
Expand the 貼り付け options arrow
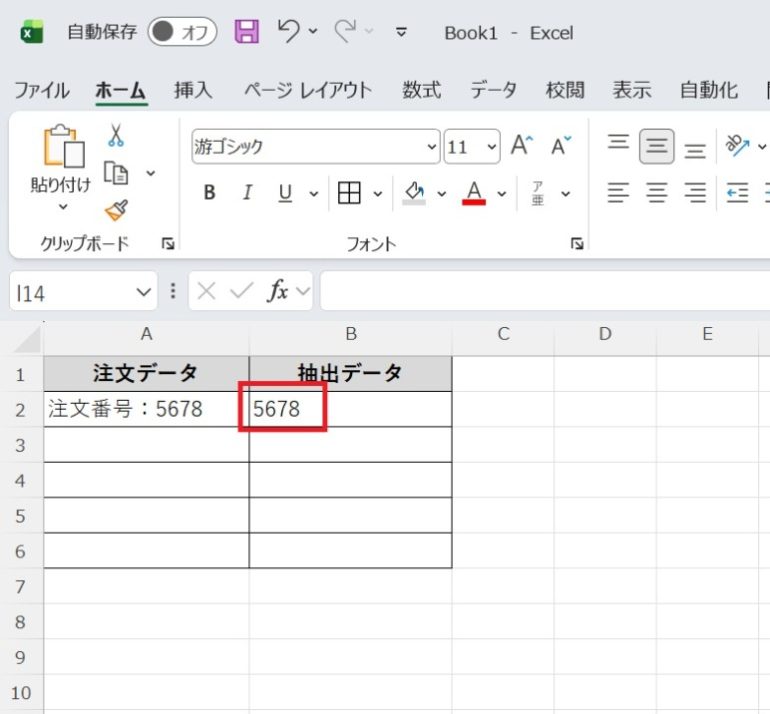pos(63,207)
